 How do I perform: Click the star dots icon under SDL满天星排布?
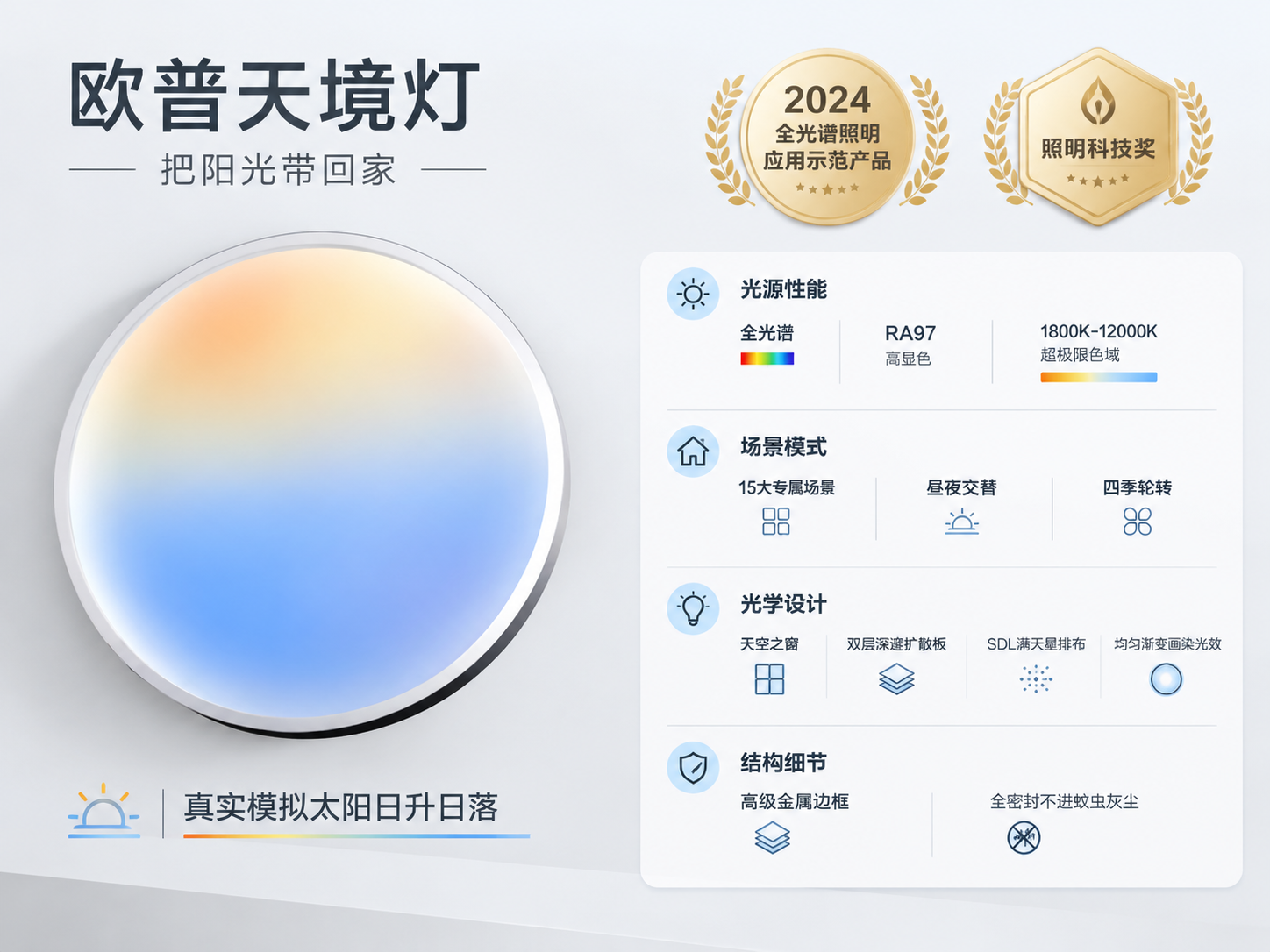[x=1036, y=679]
